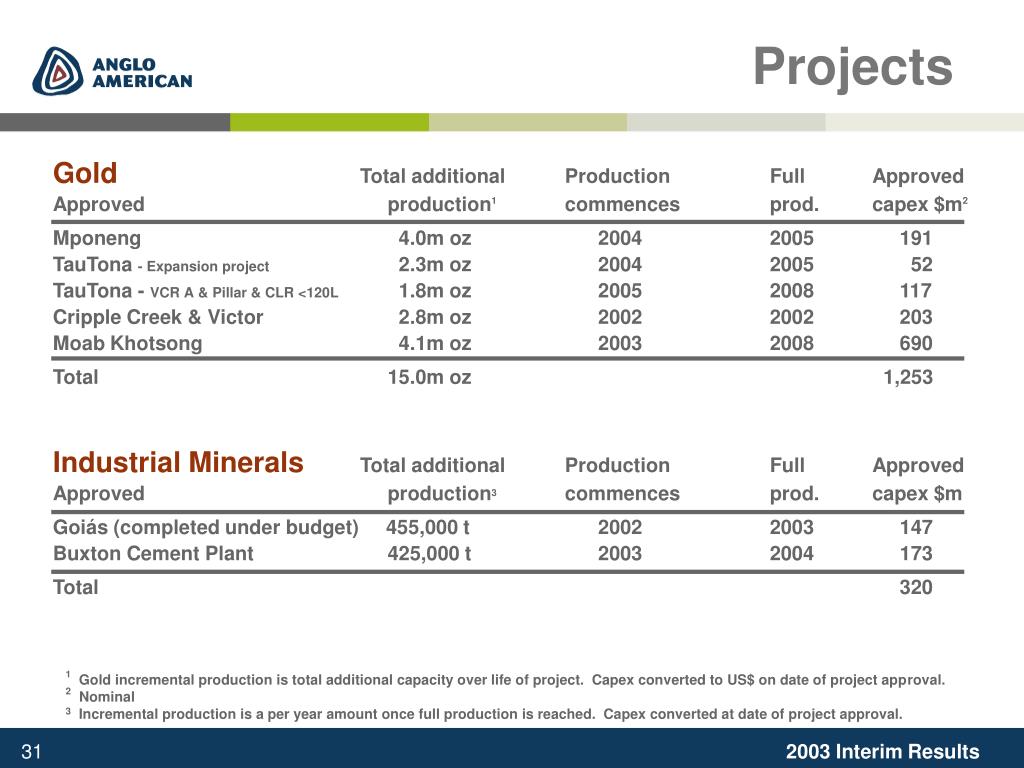Select Industrial Minerals 'Full prod.' header
Image resolution: width=1024 pixels, height=768 pixels.
pos(794,479)
